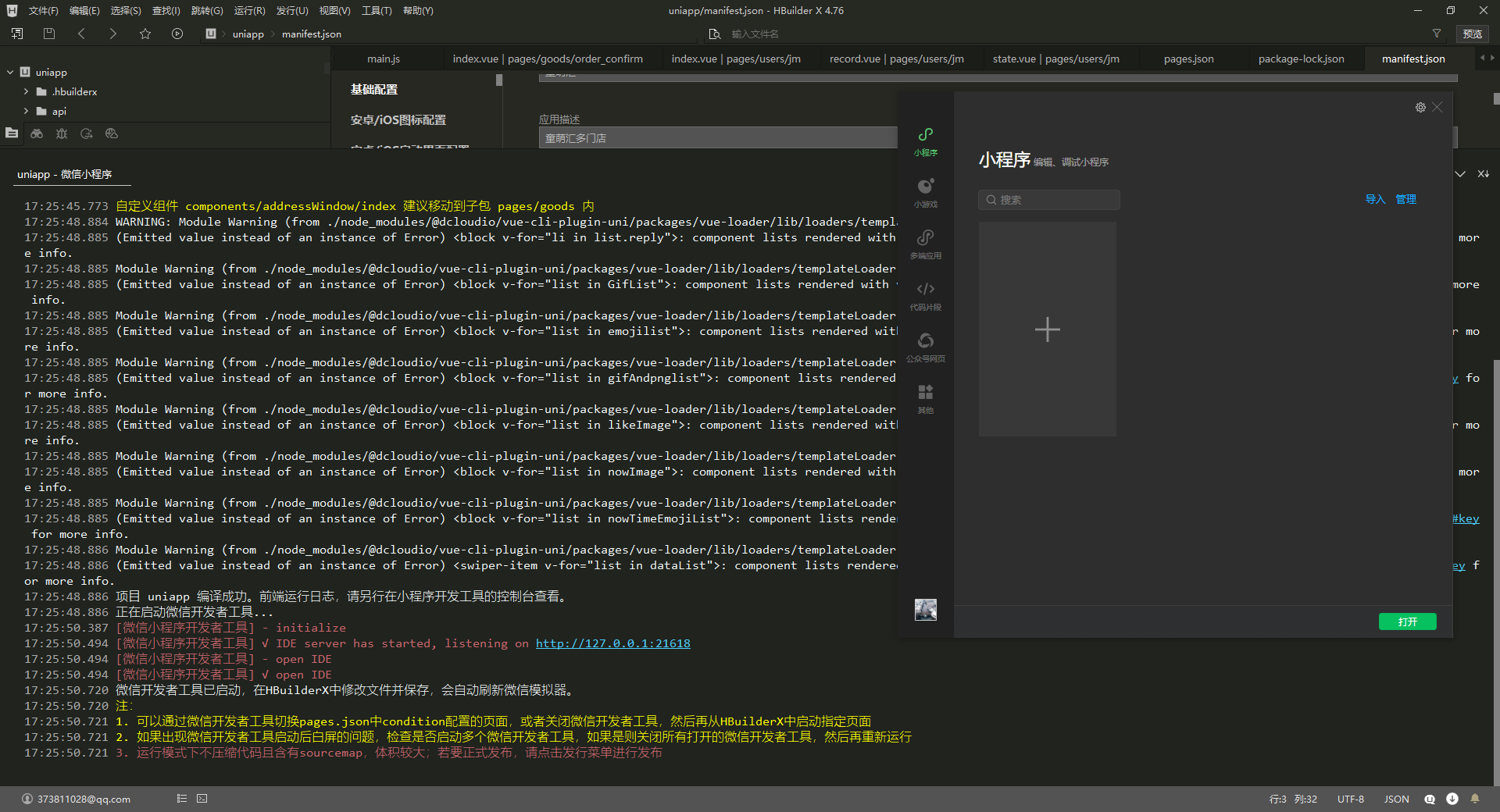Screen dimensions: 1500x812
Task: Switch to the pages.json tab
Action: (x=1188, y=59)
